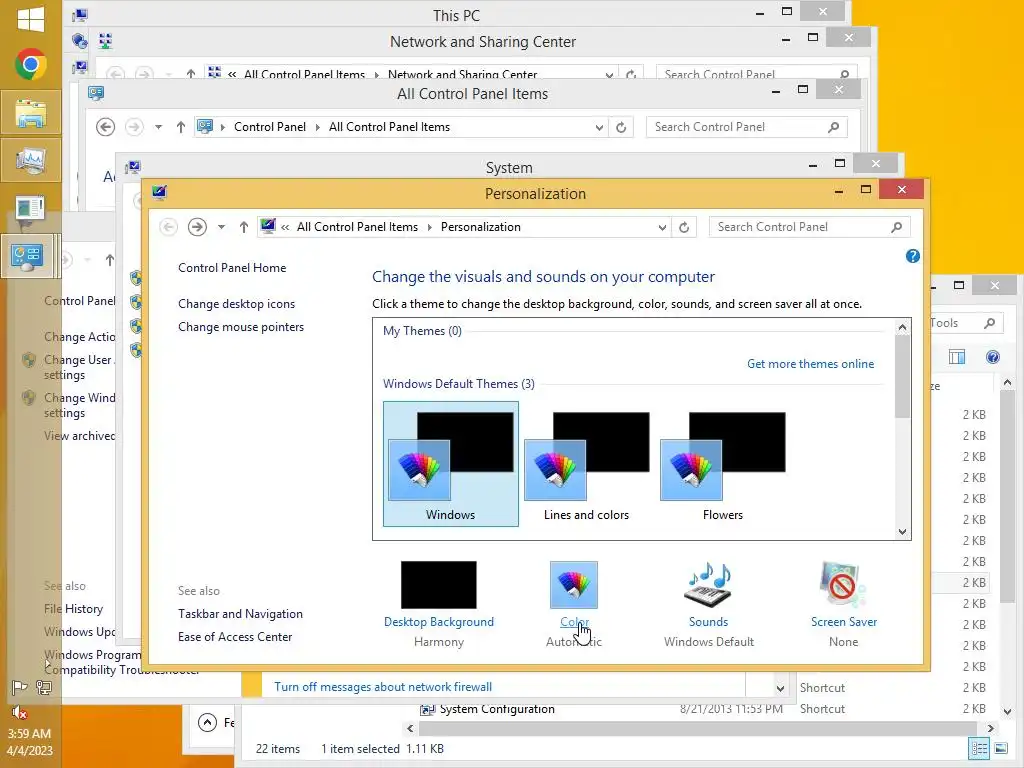Image resolution: width=1024 pixels, height=768 pixels.
Task: Click network tray icon
Action: point(44,687)
